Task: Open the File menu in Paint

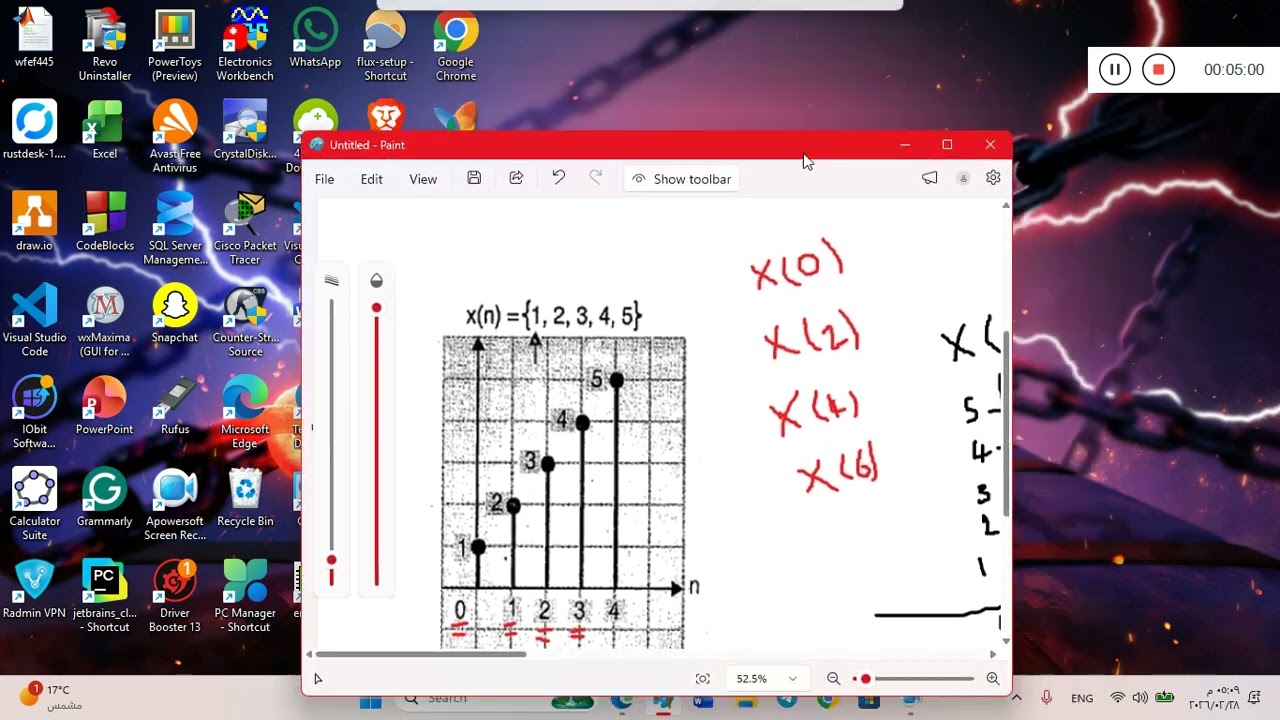Action: (x=324, y=179)
